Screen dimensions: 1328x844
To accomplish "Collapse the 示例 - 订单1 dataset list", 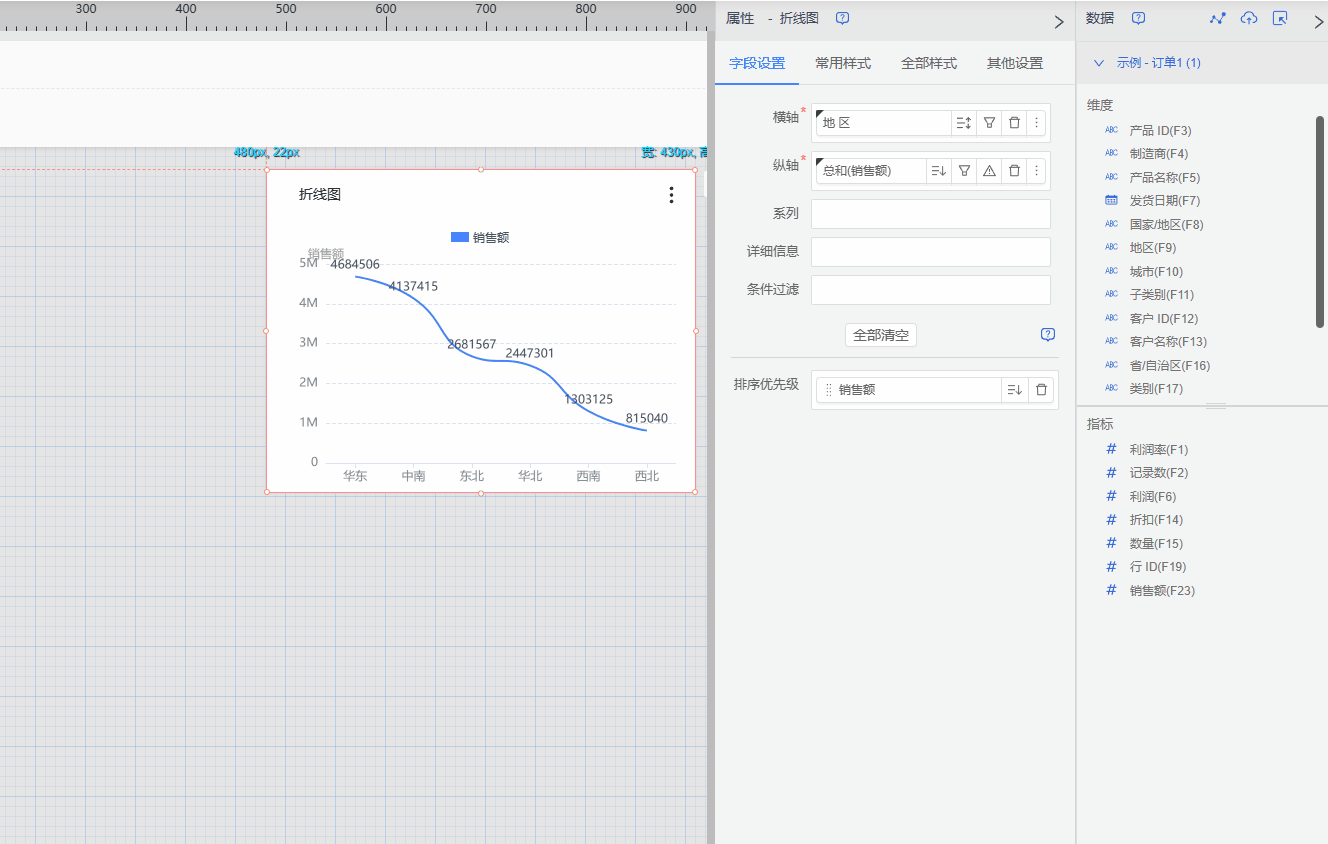I will (x=1099, y=63).
